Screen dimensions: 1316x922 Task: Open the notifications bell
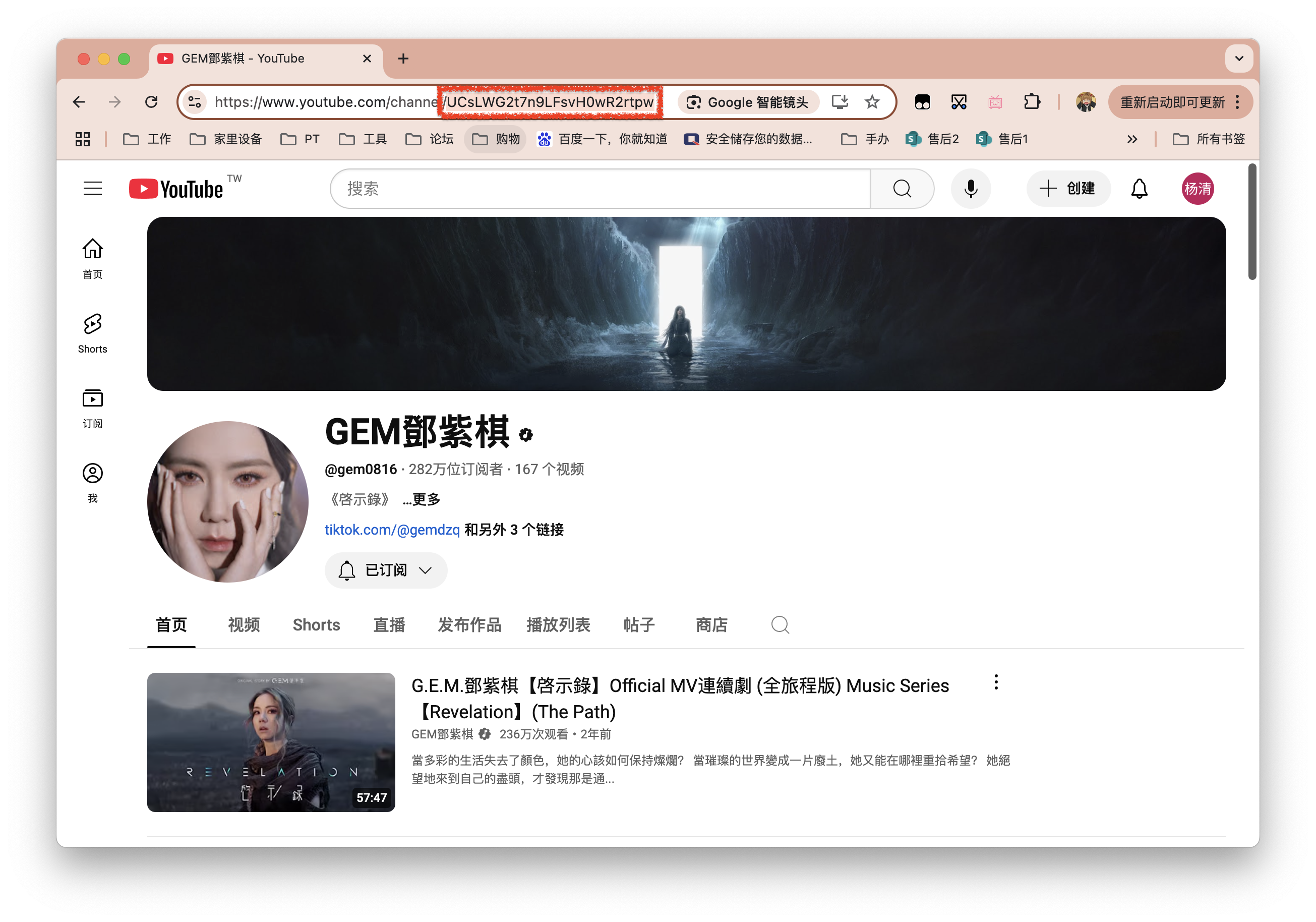coord(1139,188)
